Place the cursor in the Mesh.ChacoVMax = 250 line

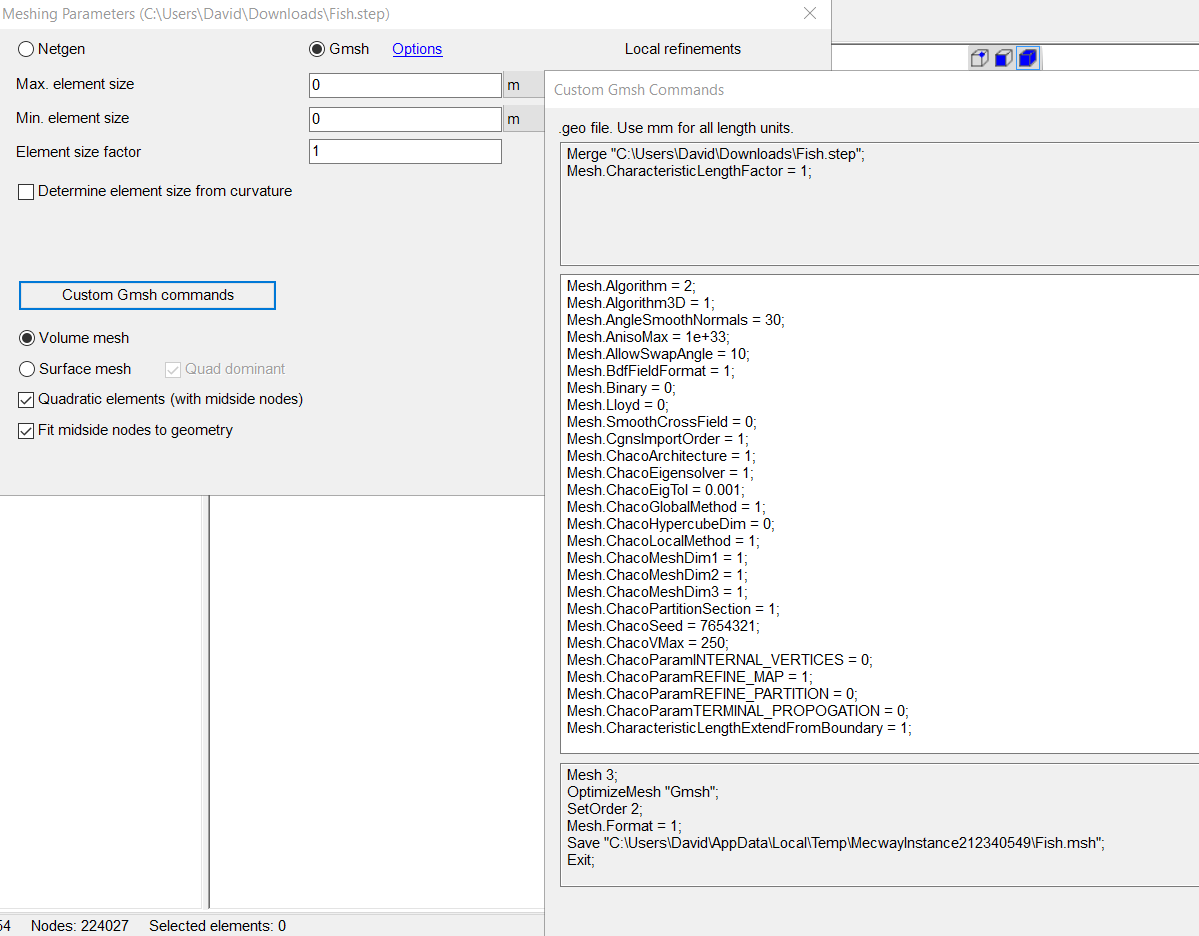[648, 643]
